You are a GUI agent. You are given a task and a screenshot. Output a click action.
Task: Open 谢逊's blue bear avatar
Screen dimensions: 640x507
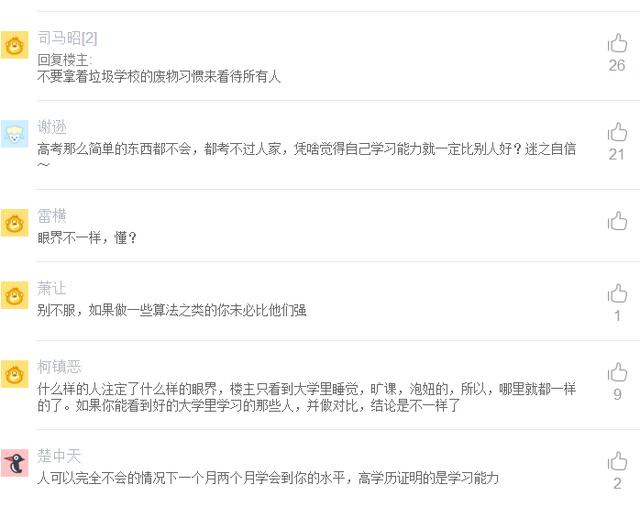click(x=15, y=134)
